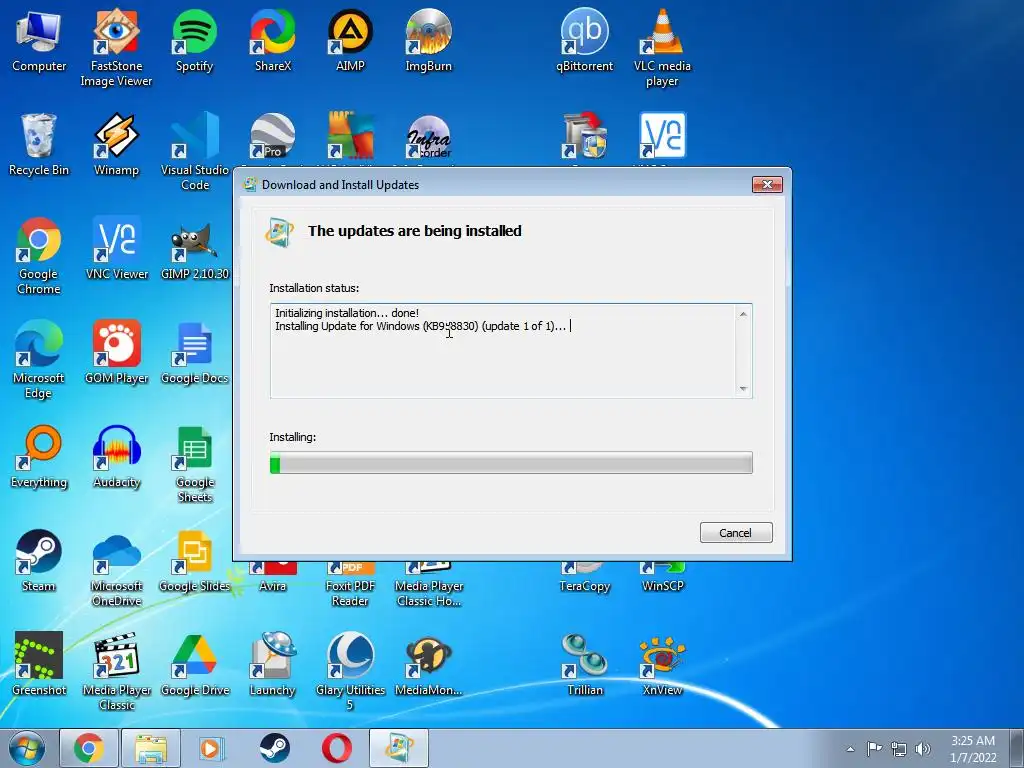Select the TeraCopy desktop shortcut
This screenshot has width=1024, height=768.
[x=584, y=577]
